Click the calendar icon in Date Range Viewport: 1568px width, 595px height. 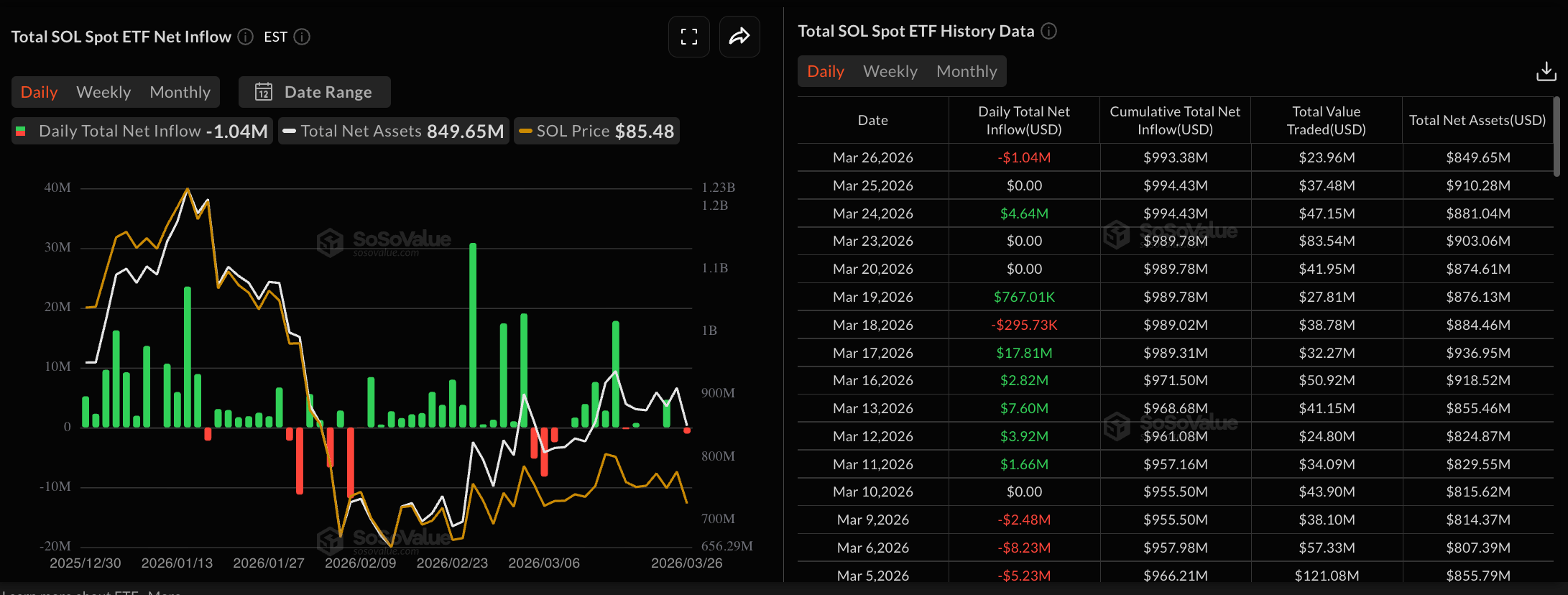coord(264,92)
